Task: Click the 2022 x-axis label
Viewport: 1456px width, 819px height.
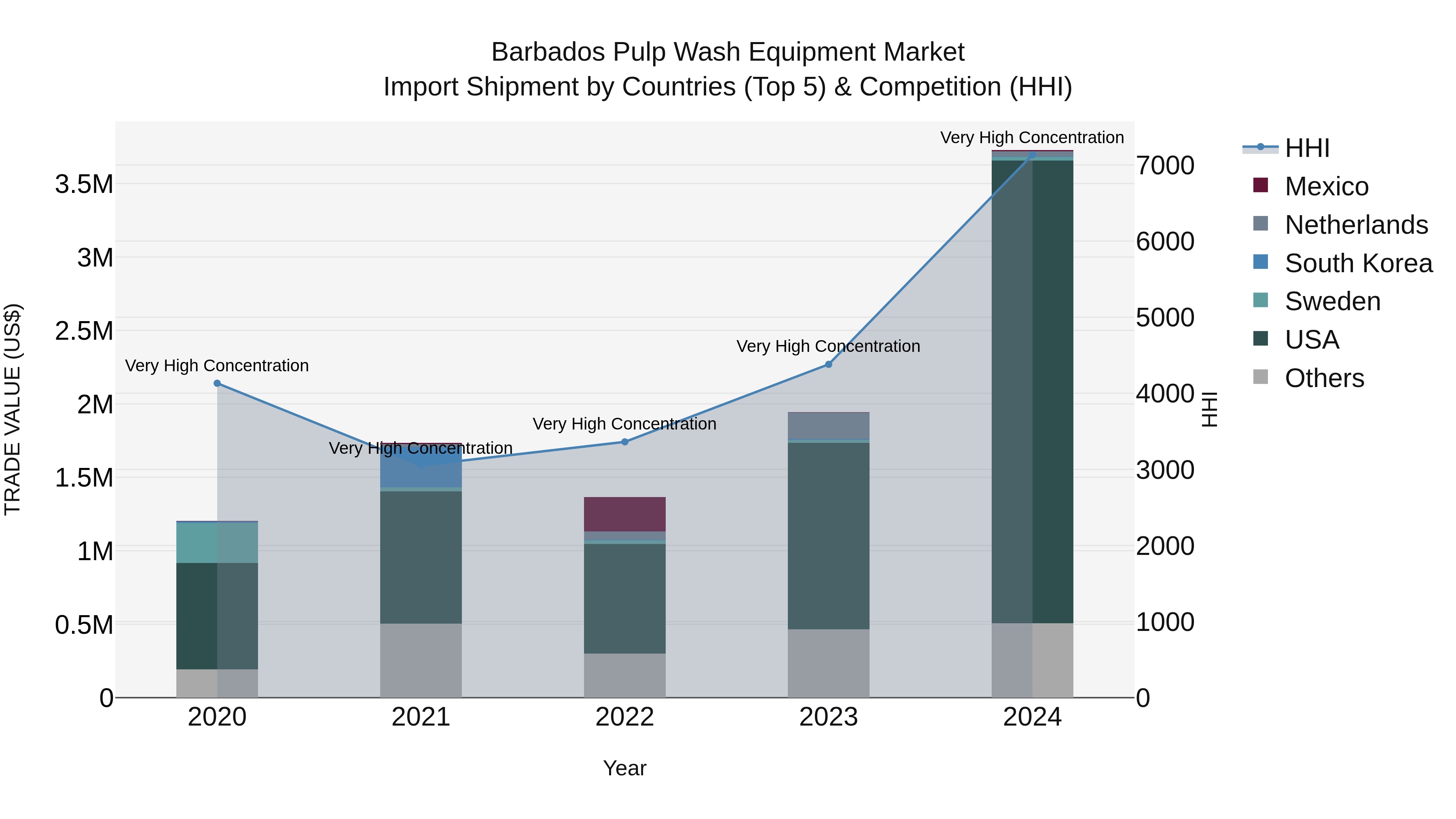Action: click(624, 717)
